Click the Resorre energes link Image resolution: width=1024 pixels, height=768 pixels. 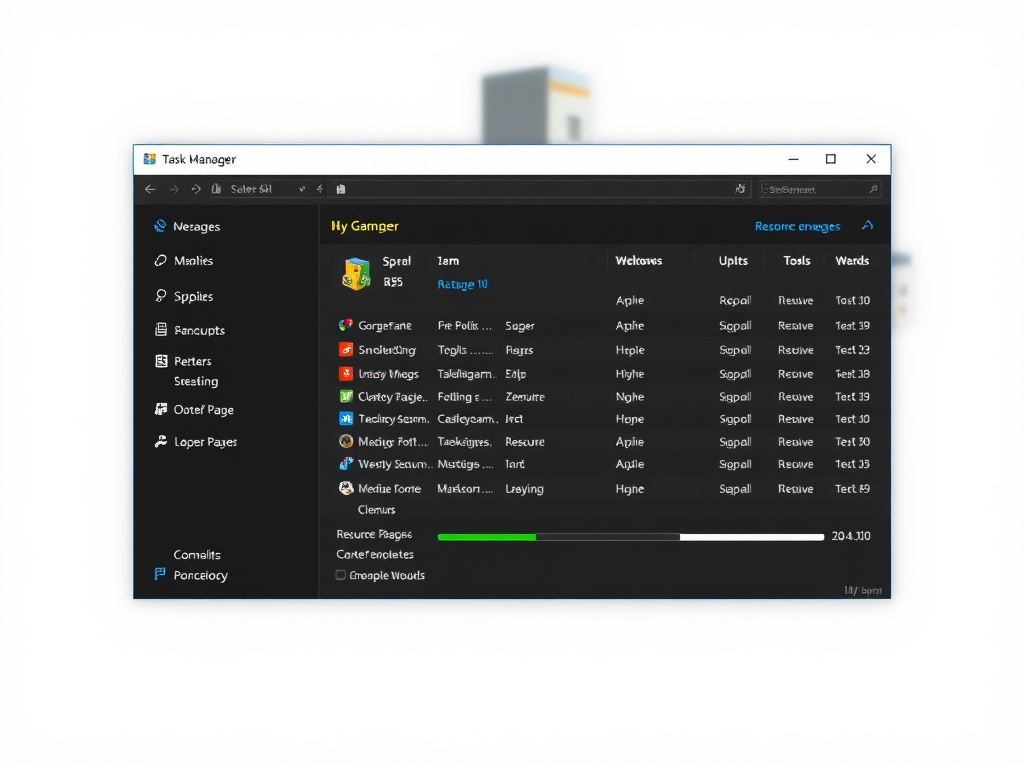click(797, 226)
